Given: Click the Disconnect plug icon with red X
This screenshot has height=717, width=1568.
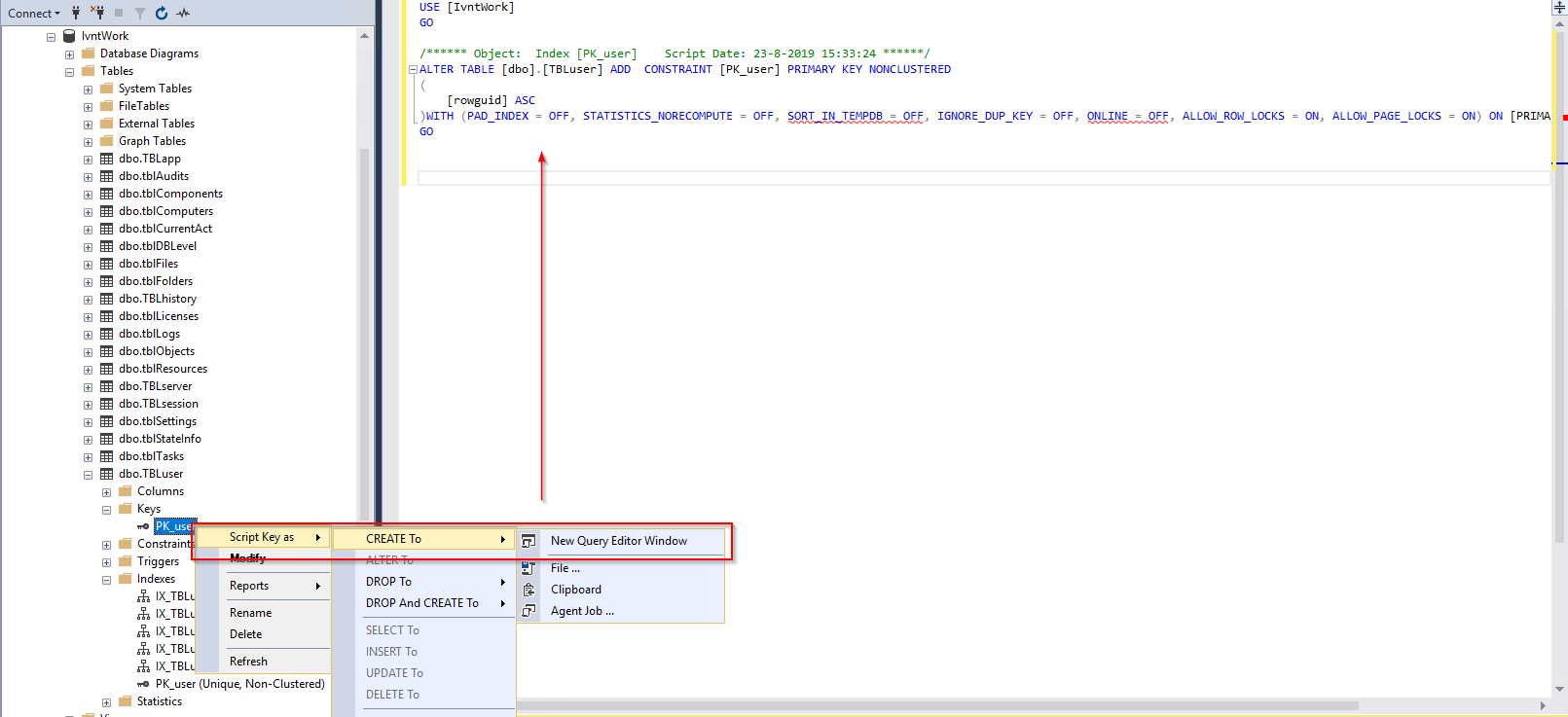Looking at the screenshot, I should (97, 13).
